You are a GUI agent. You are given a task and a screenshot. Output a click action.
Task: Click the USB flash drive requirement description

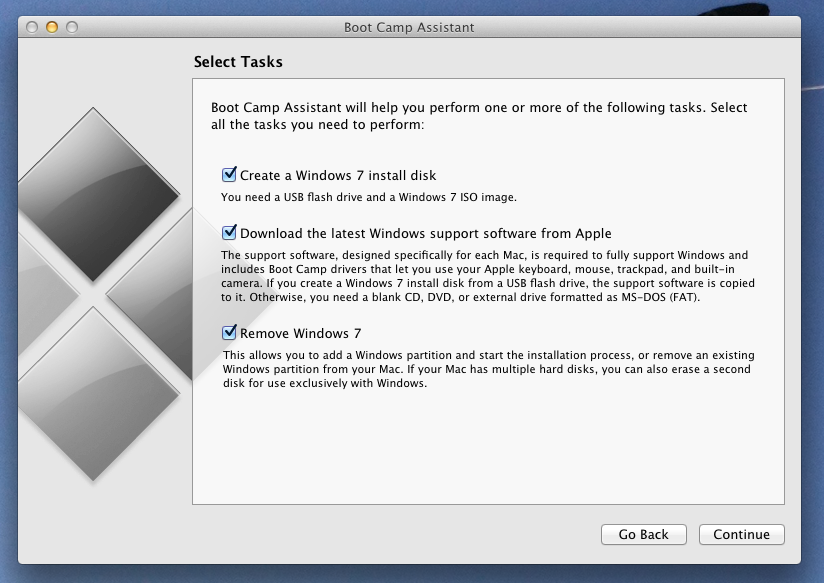click(x=369, y=197)
